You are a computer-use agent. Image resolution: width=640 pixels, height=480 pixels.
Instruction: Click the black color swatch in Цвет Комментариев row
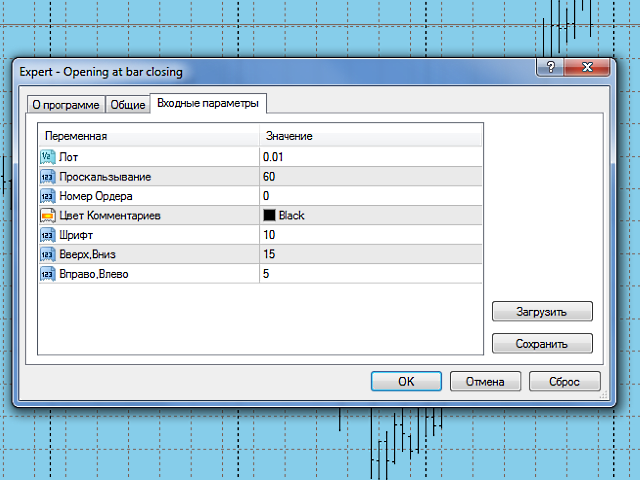click(x=269, y=216)
